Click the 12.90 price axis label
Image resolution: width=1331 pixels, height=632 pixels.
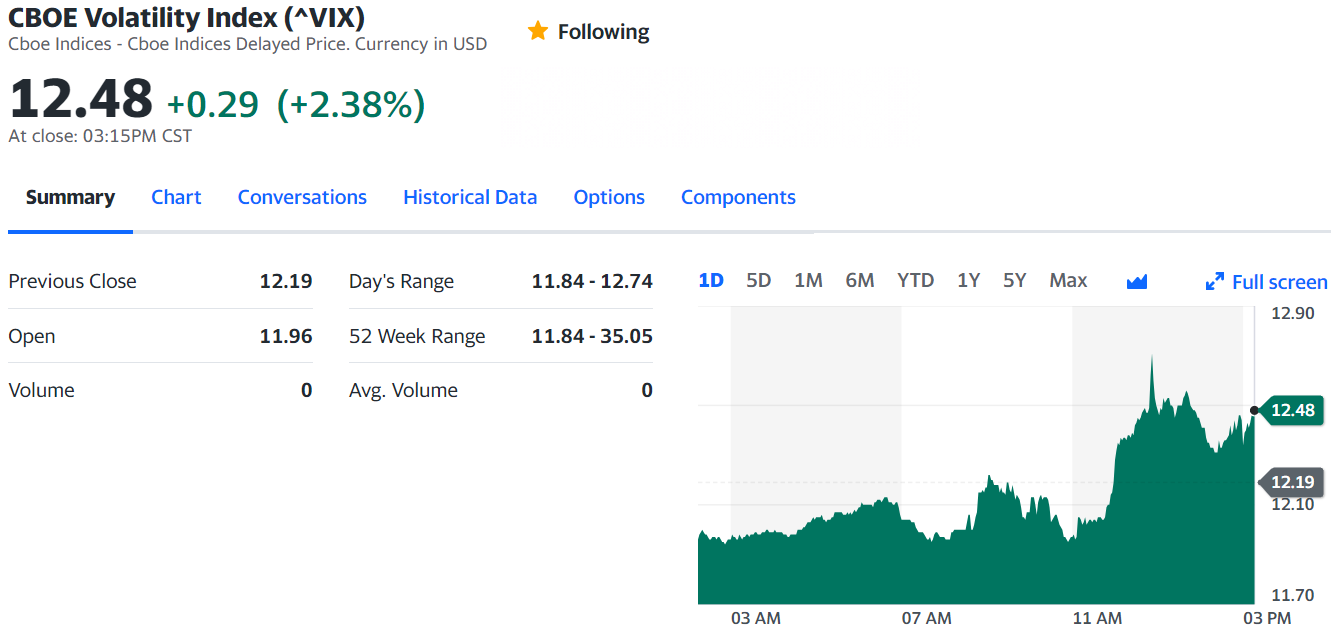click(x=1292, y=313)
